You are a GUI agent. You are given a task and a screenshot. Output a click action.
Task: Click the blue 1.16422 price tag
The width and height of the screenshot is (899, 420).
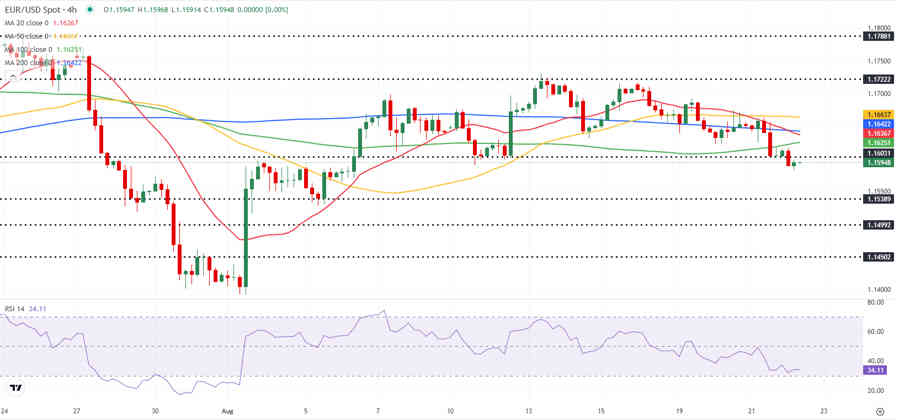point(877,124)
